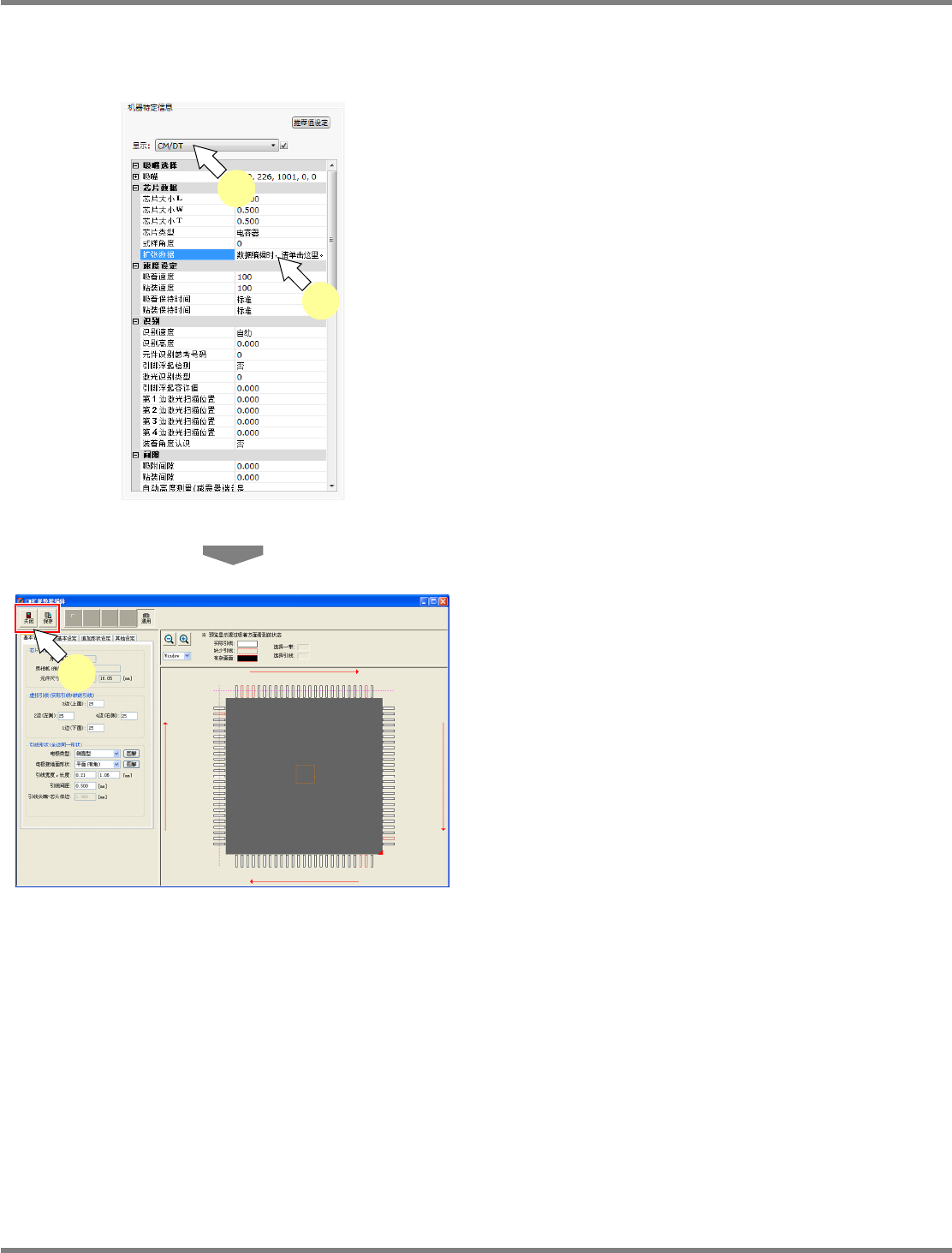The height and width of the screenshot is (1253, 952).
Task: Toggle the checkbox next to CM/DT dropdown
Action: [284, 146]
